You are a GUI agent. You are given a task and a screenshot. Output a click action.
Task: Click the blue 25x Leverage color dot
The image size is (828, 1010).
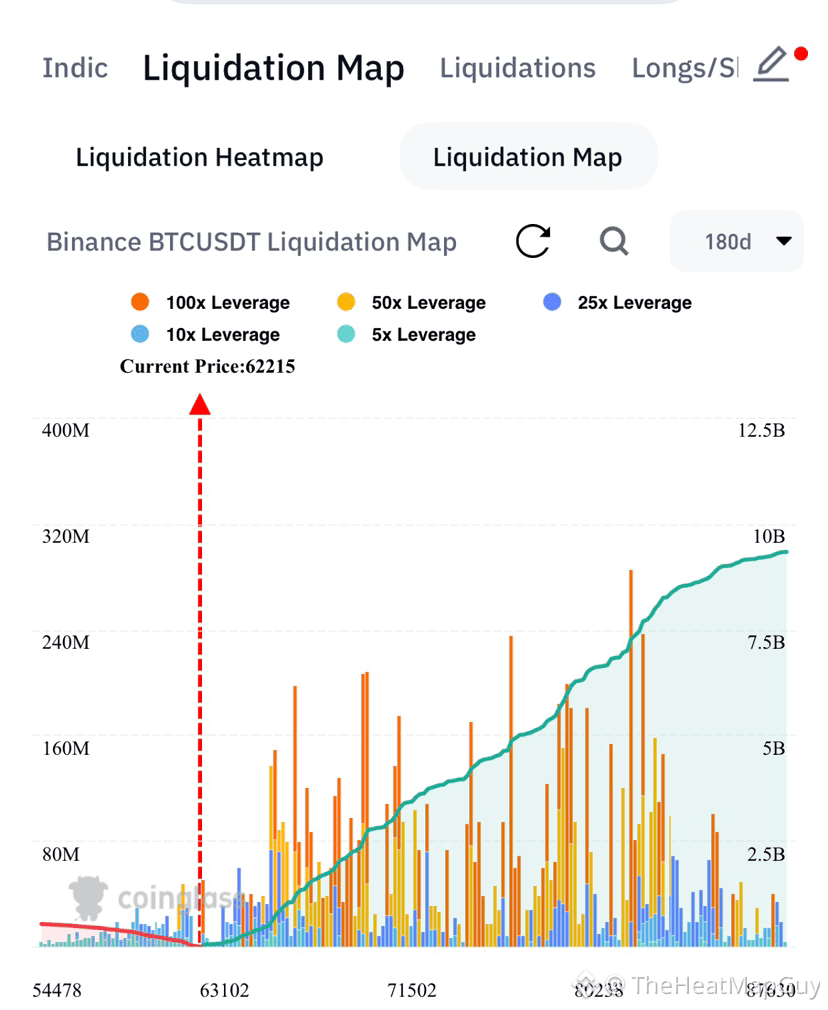552,301
